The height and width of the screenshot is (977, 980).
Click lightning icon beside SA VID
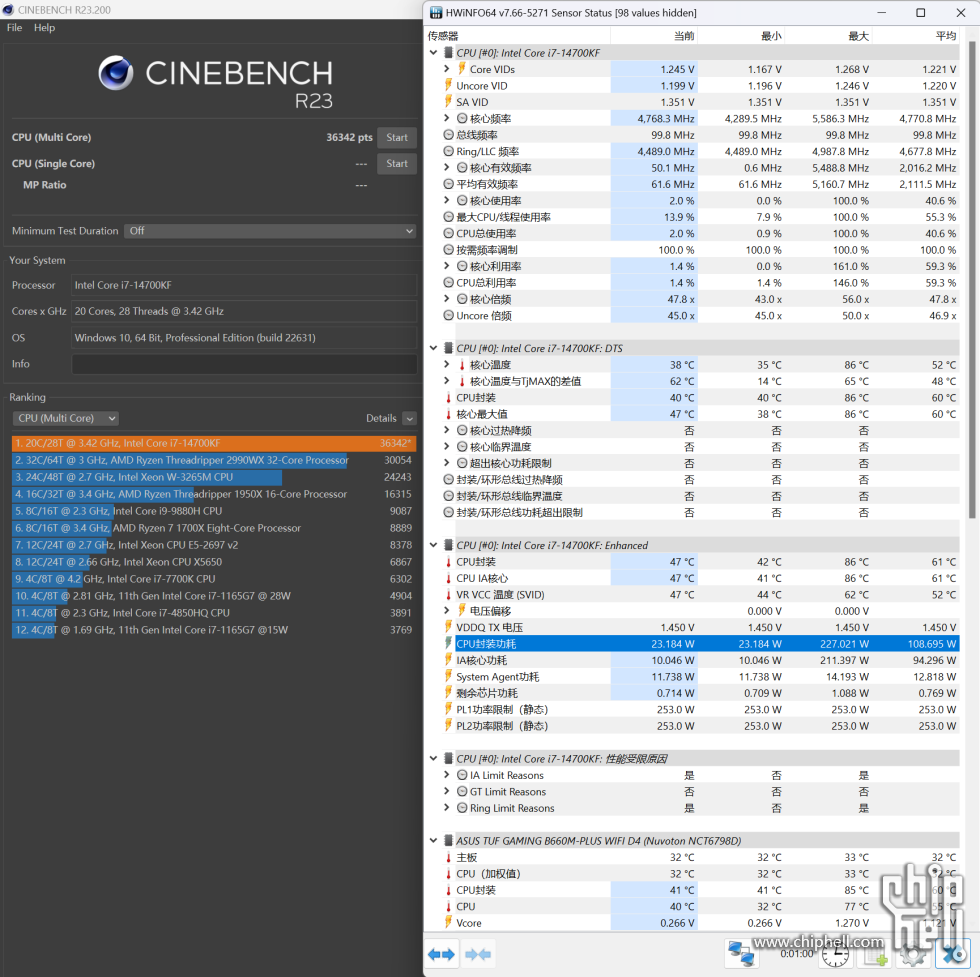click(x=448, y=101)
